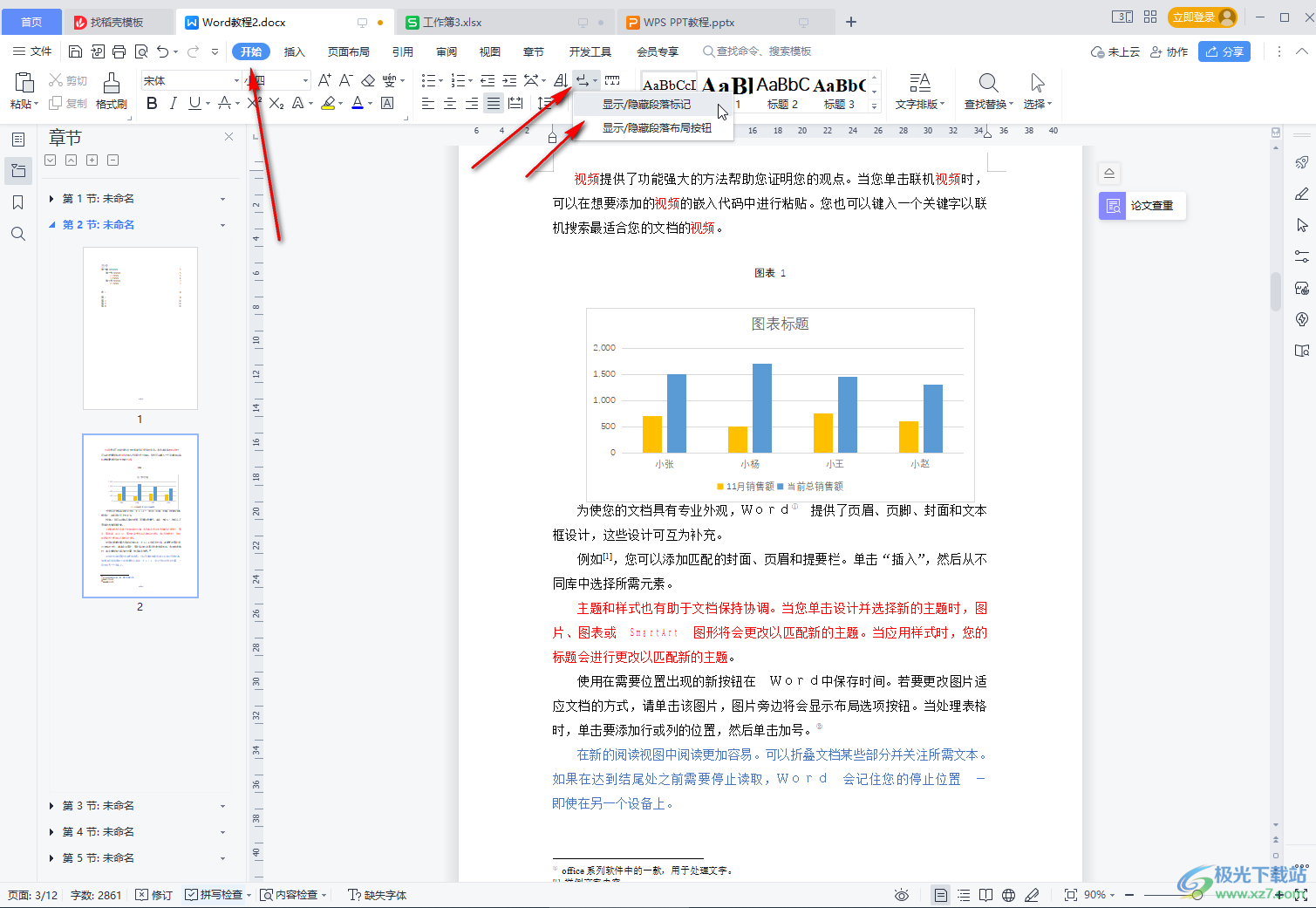Click the 未上云 cloud status button
This screenshot has height=908, width=1316.
point(1115,51)
